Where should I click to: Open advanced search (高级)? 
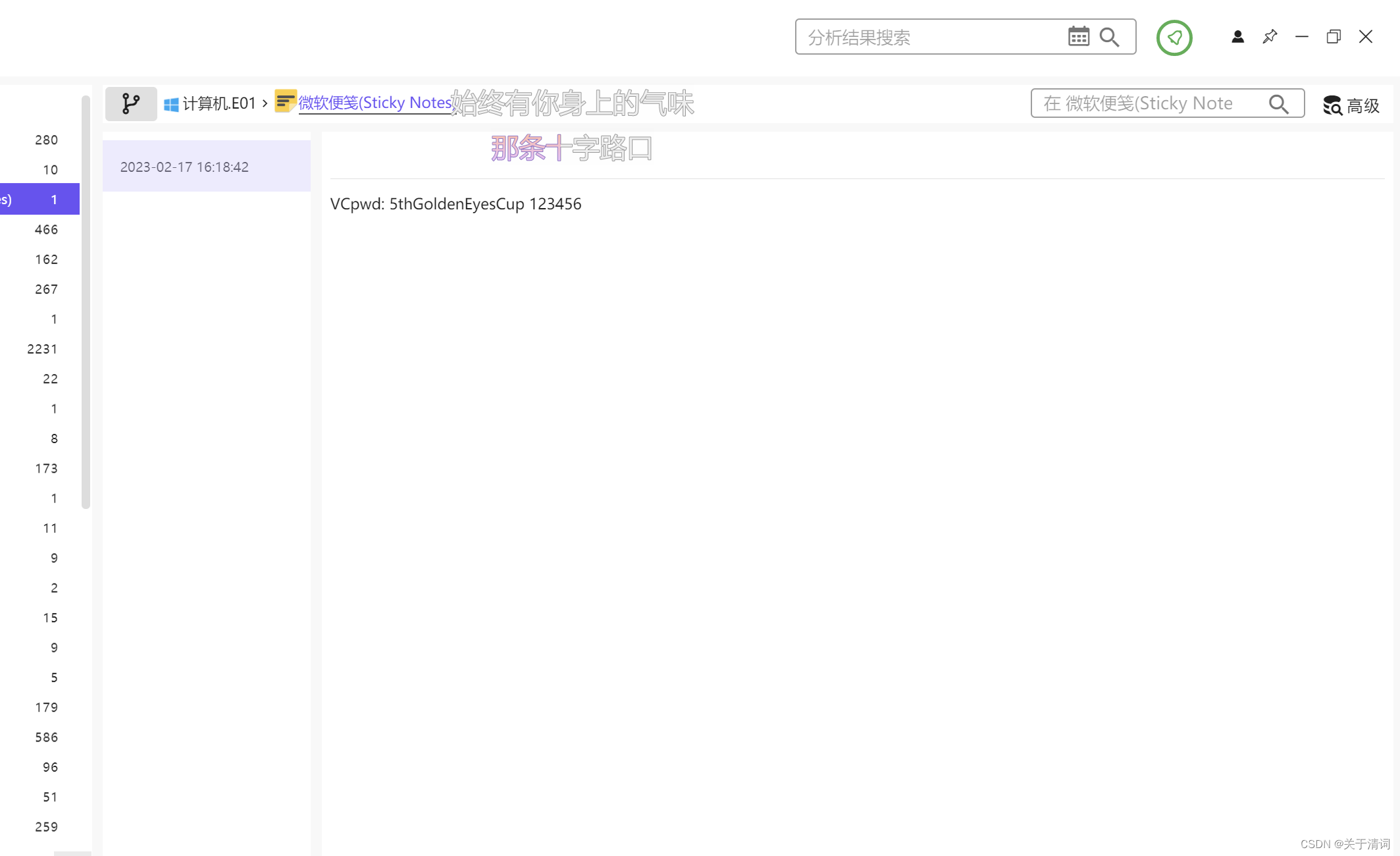[x=1351, y=105]
